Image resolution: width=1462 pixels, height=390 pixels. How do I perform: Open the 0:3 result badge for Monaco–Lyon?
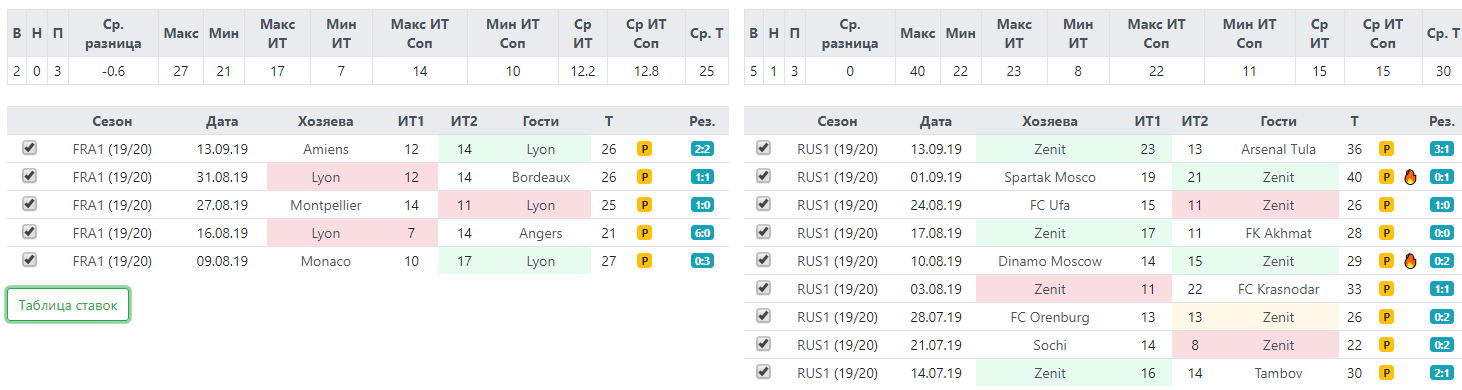[x=702, y=261]
